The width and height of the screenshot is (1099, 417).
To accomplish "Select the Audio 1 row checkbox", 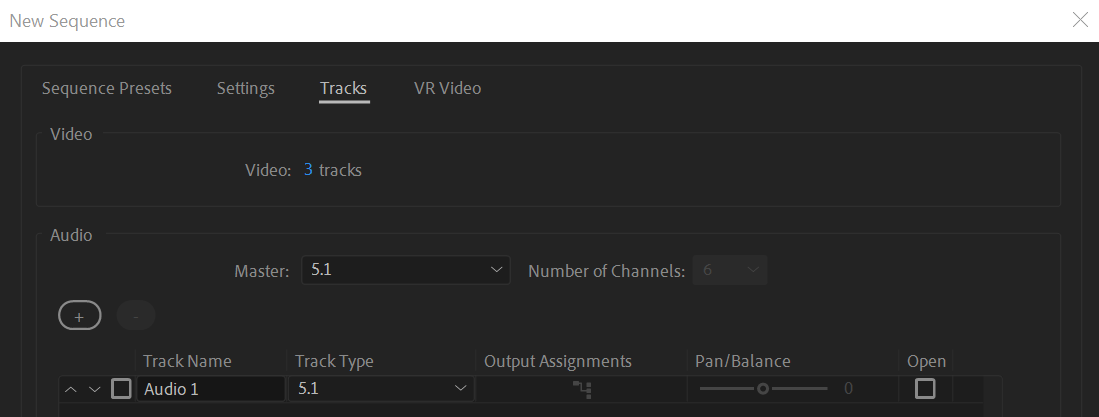I will tap(121, 389).
